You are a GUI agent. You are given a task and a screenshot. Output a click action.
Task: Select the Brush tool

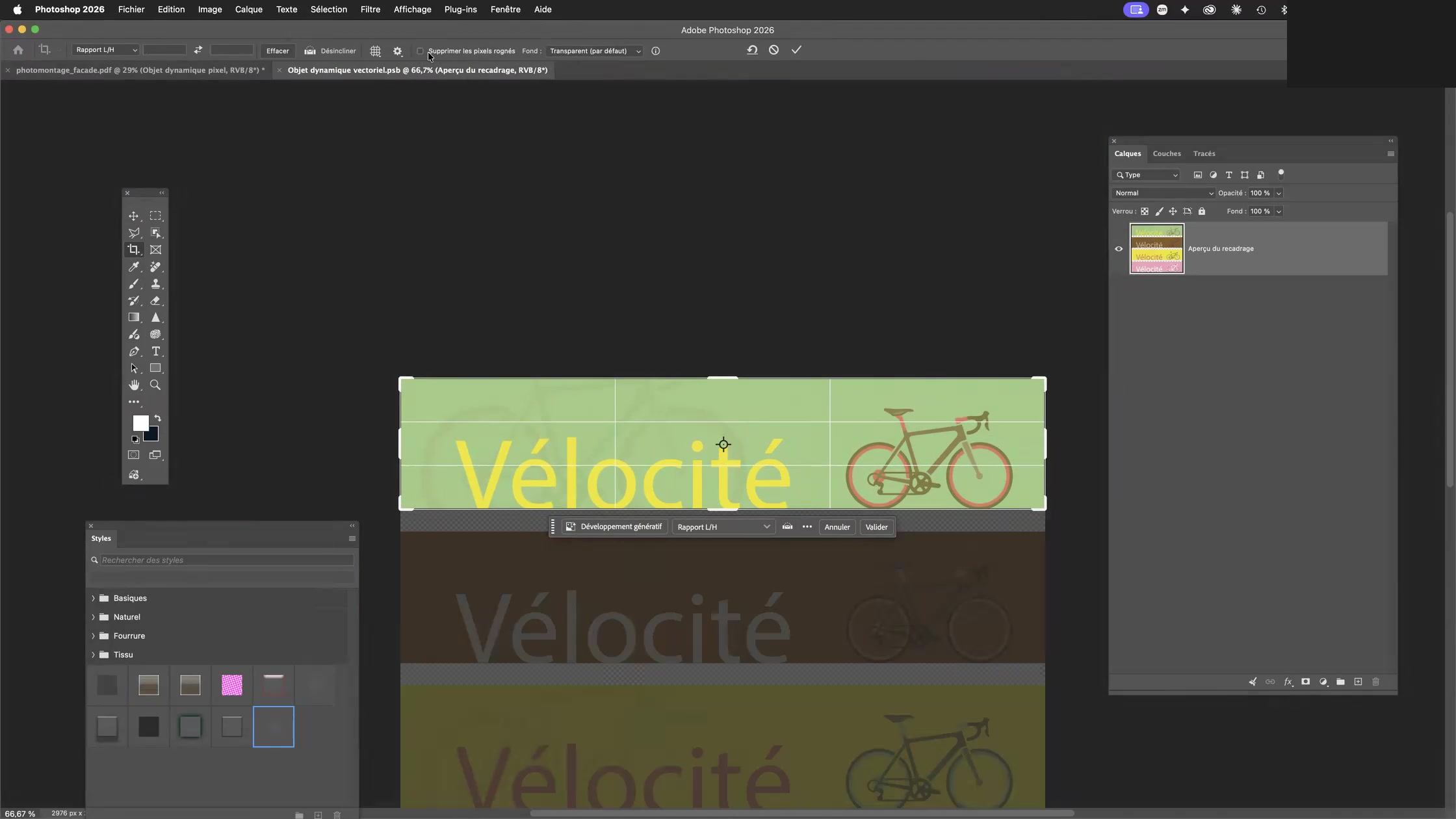tap(133, 283)
